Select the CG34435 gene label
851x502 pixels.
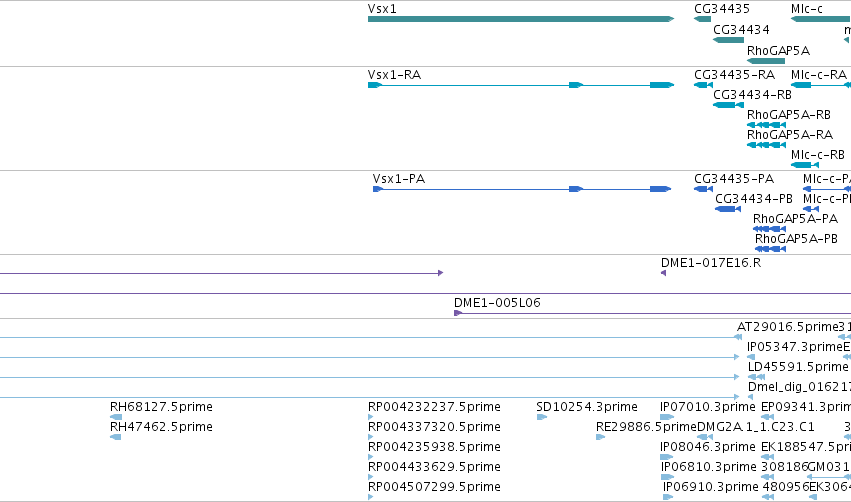[x=722, y=9]
